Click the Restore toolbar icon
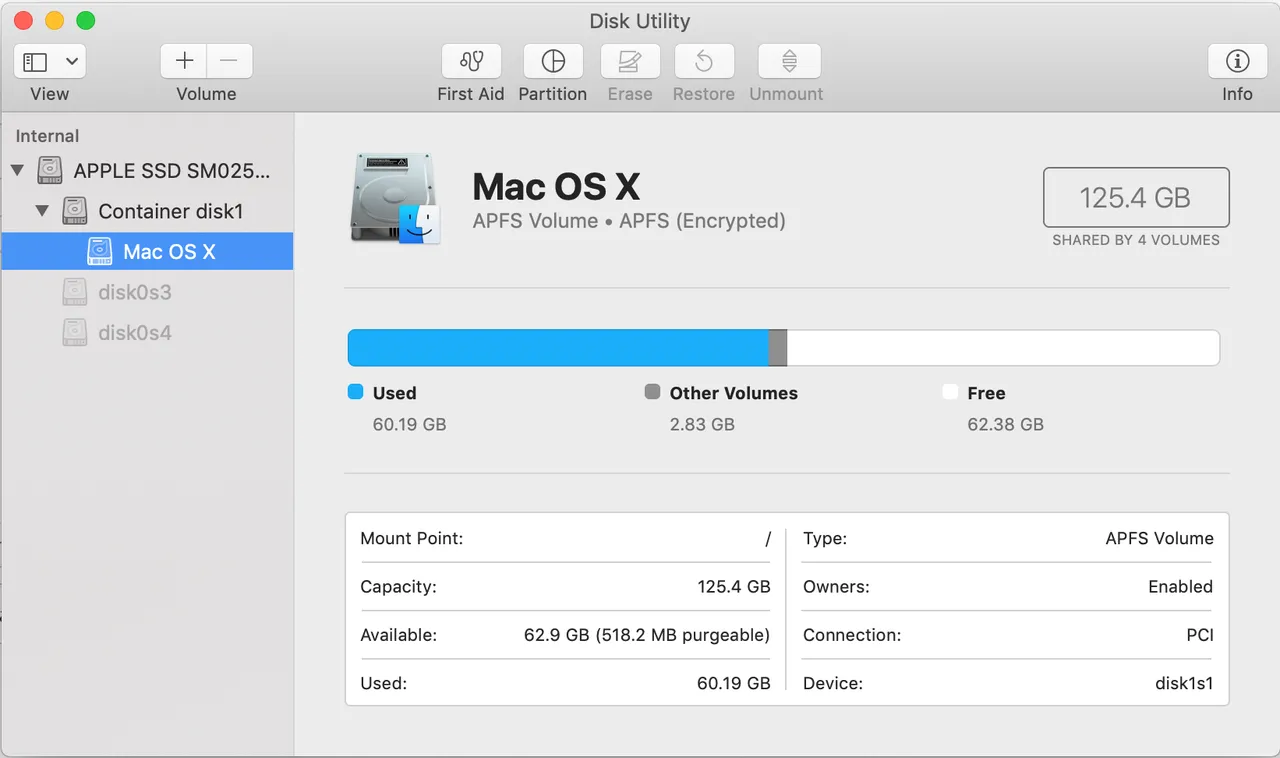This screenshot has width=1280, height=758. coord(704,61)
